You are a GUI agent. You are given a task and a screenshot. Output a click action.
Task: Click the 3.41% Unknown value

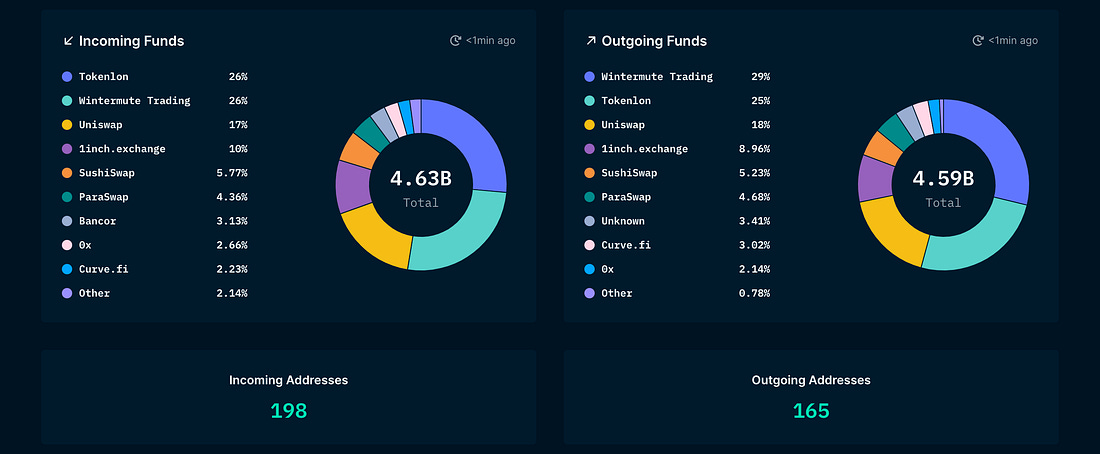click(755, 221)
